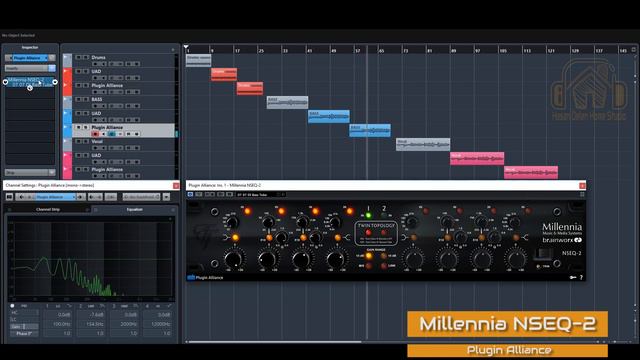Click the Plugin Alliance logo in plugin footer

coord(205,278)
